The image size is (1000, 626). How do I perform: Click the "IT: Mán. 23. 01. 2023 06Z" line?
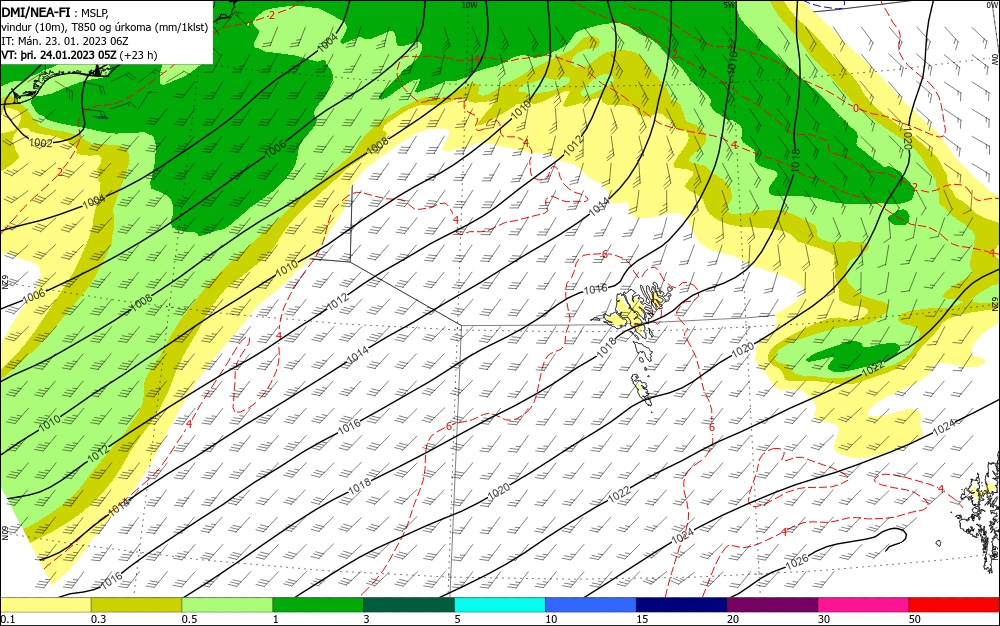tap(64, 41)
